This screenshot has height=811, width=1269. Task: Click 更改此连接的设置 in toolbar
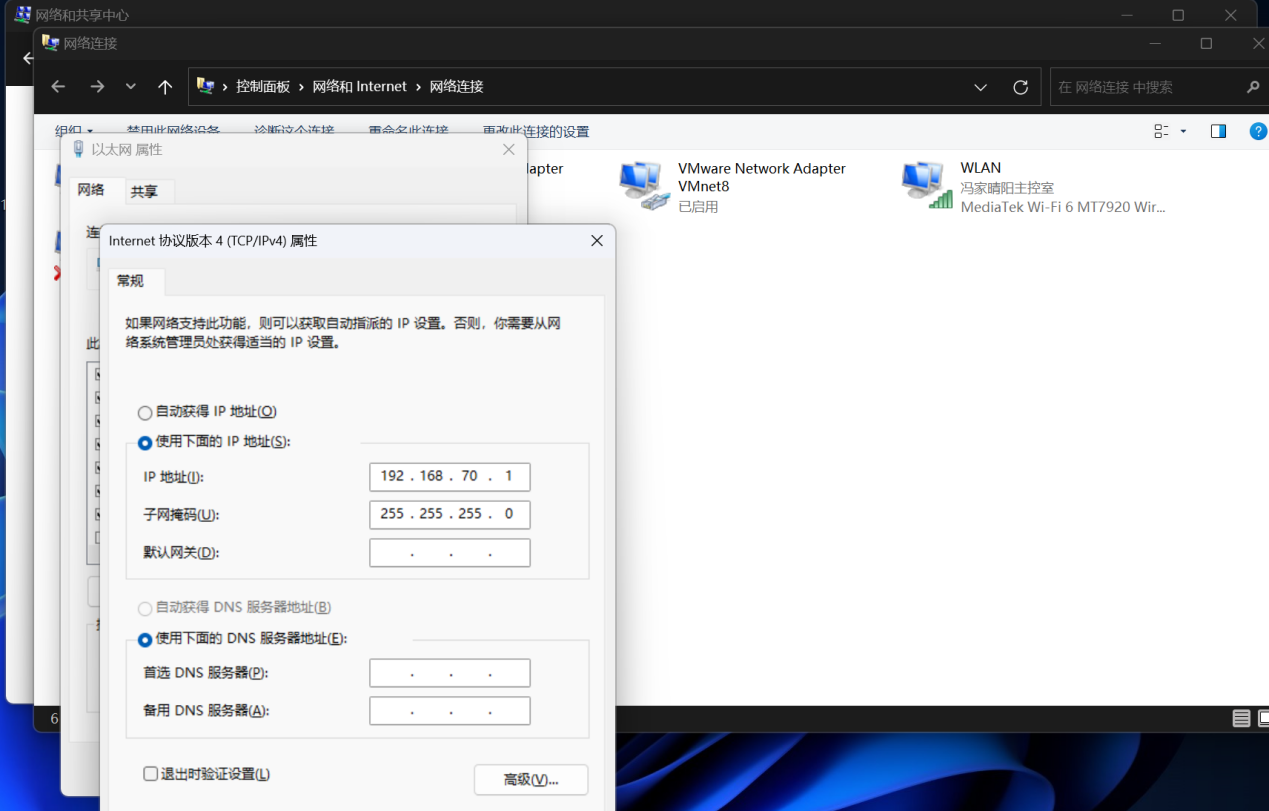[536, 131]
